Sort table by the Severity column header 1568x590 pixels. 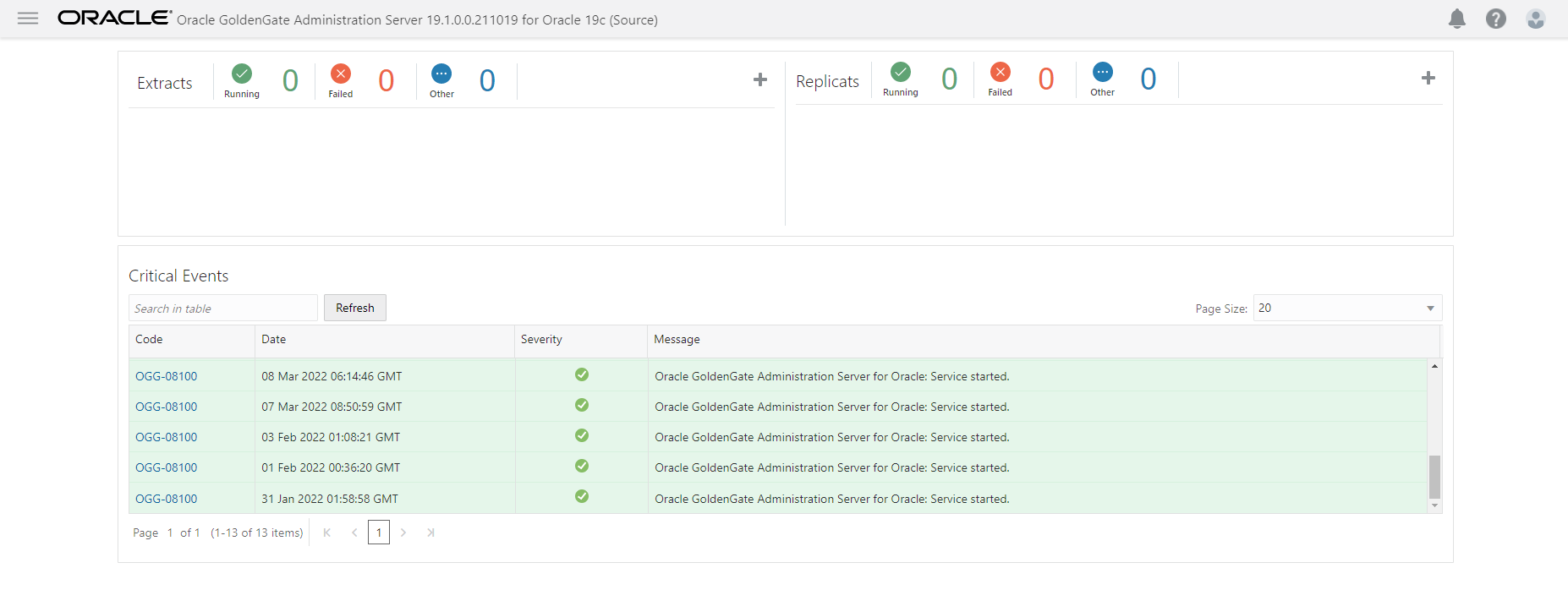click(541, 339)
